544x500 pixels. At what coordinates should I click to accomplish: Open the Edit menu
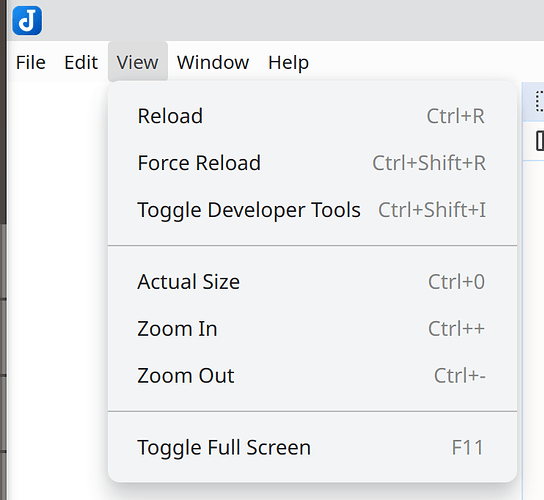pyautogui.click(x=81, y=62)
